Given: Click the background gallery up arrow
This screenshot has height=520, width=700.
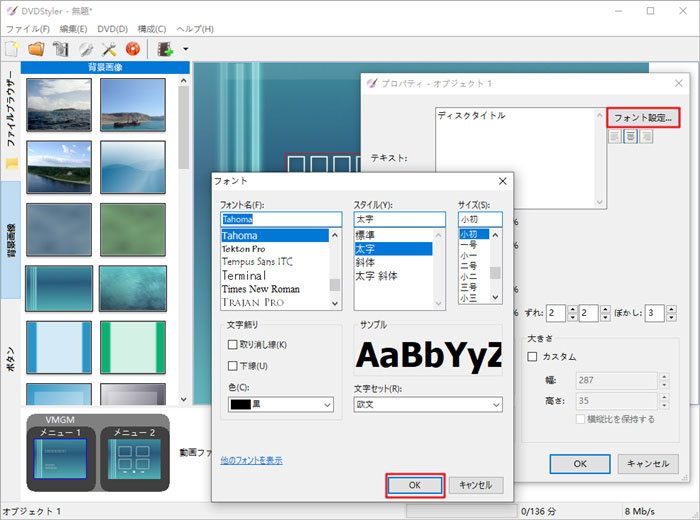Looking at the screenshot, I should 183,81.
